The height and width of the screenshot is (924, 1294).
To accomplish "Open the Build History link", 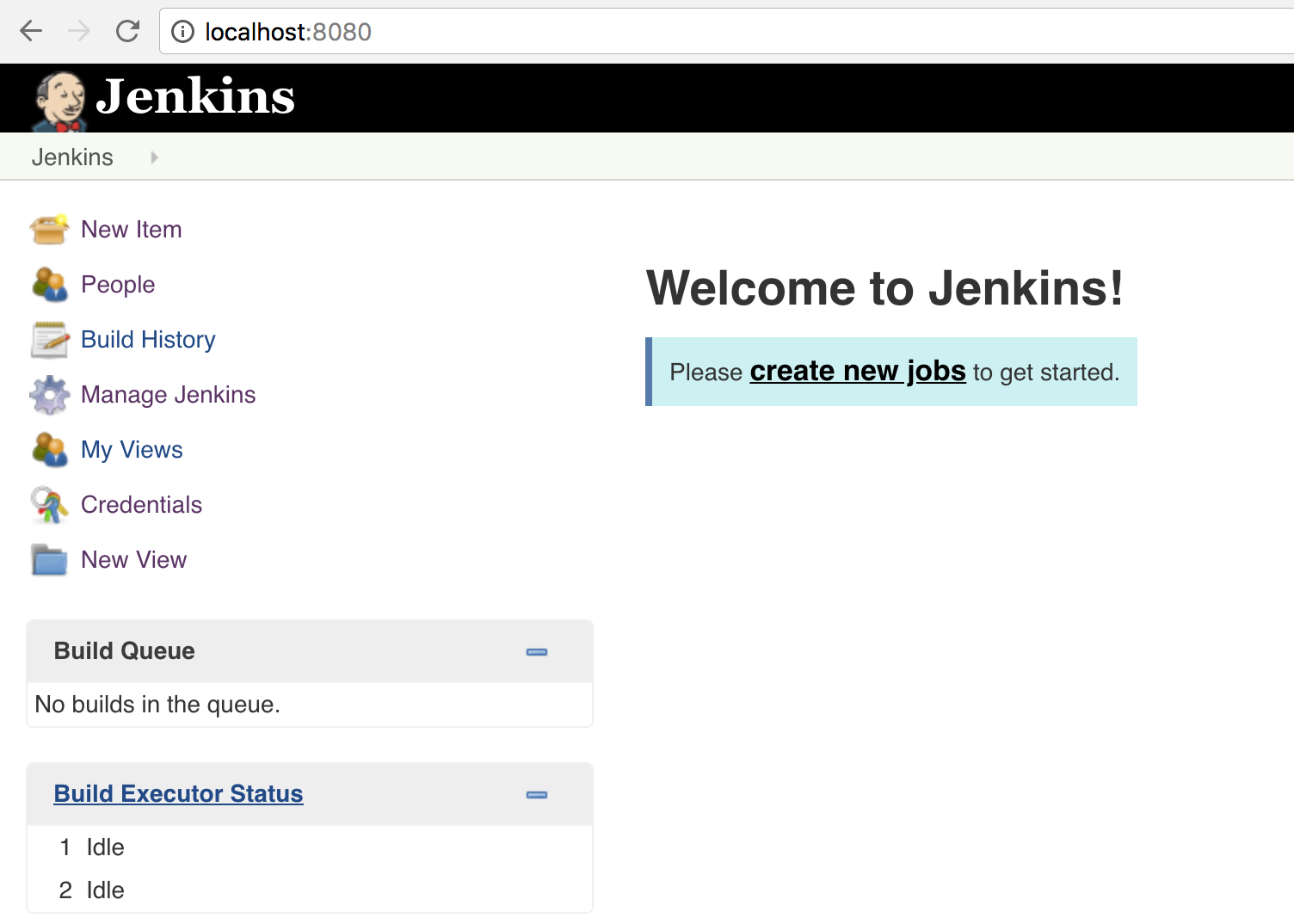I will tap(148, 340).
